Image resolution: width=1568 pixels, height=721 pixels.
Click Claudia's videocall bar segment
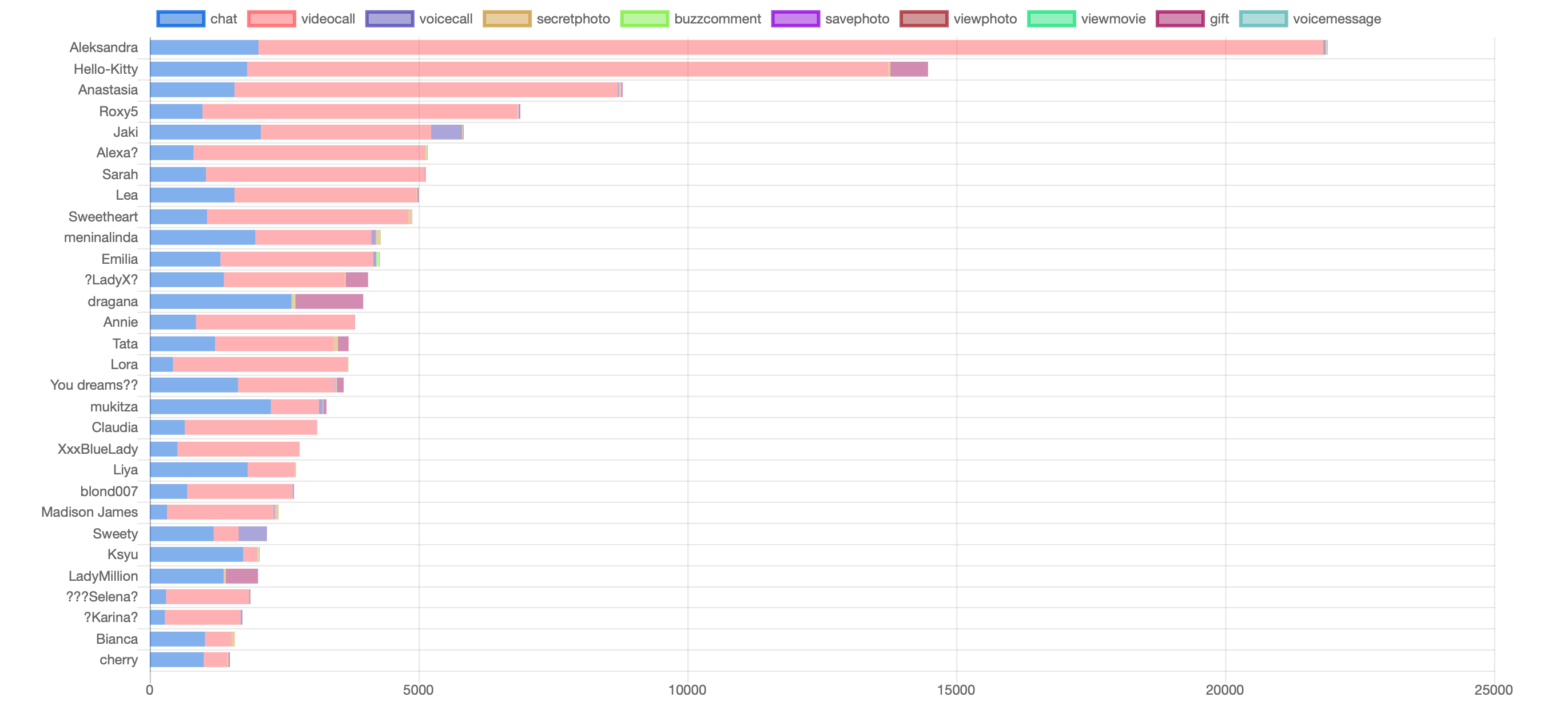pos(252,427)
